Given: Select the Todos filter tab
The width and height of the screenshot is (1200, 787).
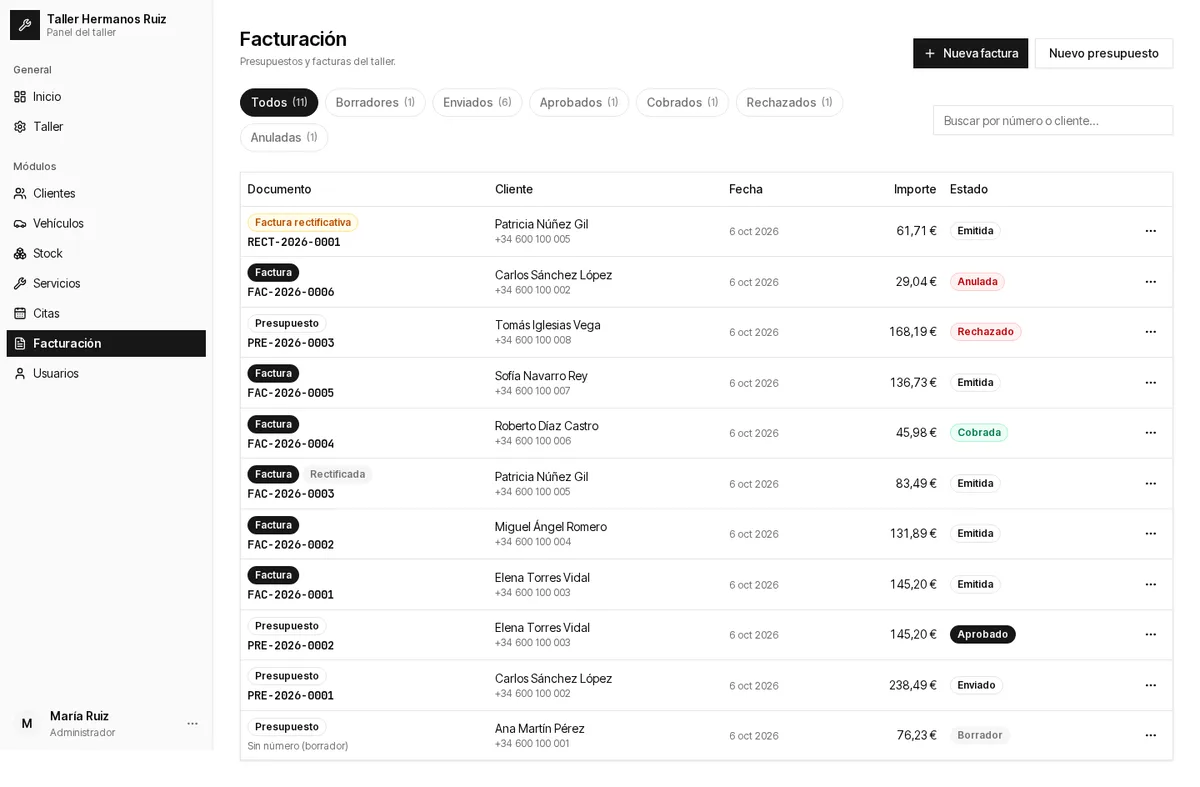Looking at the screenshot, I should point(279,103).
